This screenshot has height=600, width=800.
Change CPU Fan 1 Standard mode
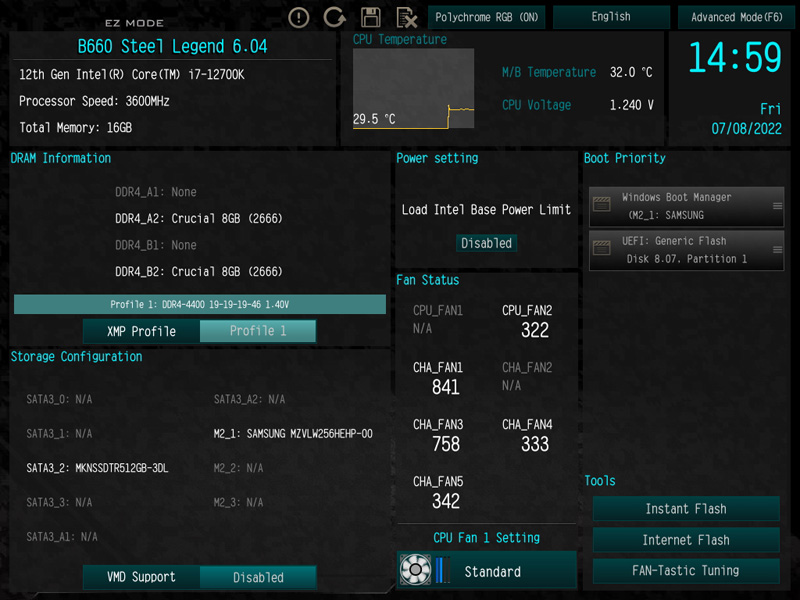(487, 570)
